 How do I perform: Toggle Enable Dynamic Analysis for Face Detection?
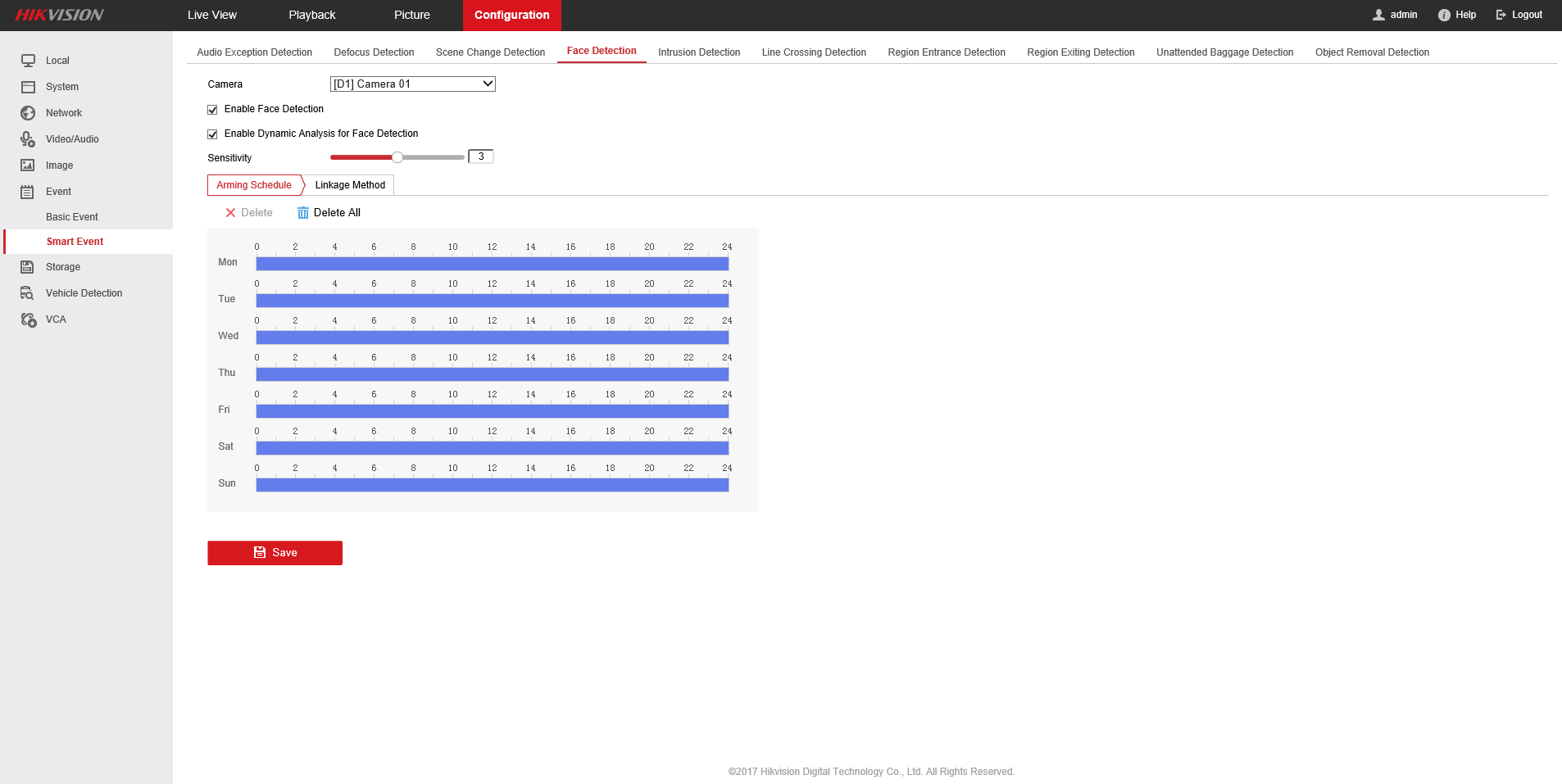(x=212, y=134)
